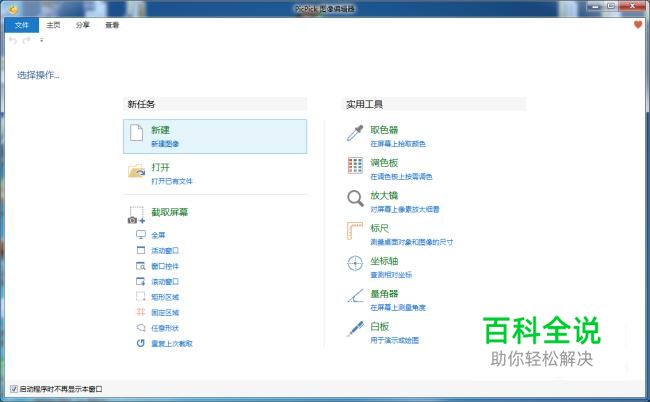650x402 pixels.
Task: Click the crosshair icon for 坐标轴
Action: pyautogui.click(x=355, y=263)
